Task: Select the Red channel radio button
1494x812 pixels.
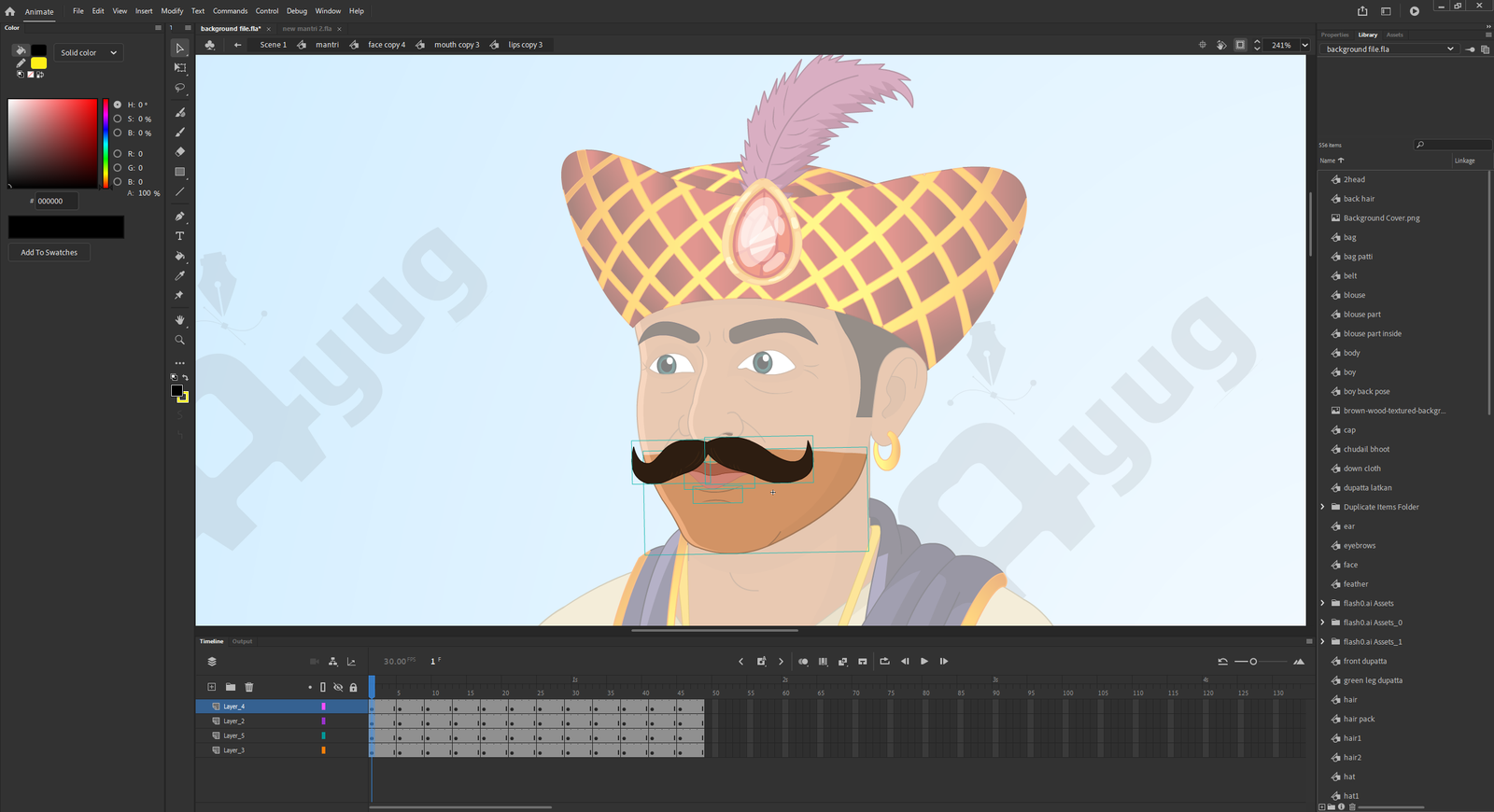Action: tap(118, 153)
